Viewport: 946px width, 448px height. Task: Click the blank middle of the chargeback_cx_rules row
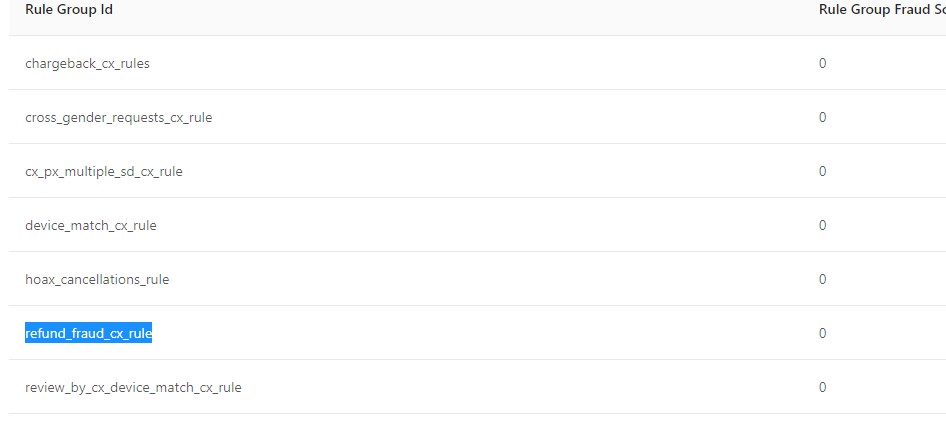pyautogui.click(x=480, y=64)
